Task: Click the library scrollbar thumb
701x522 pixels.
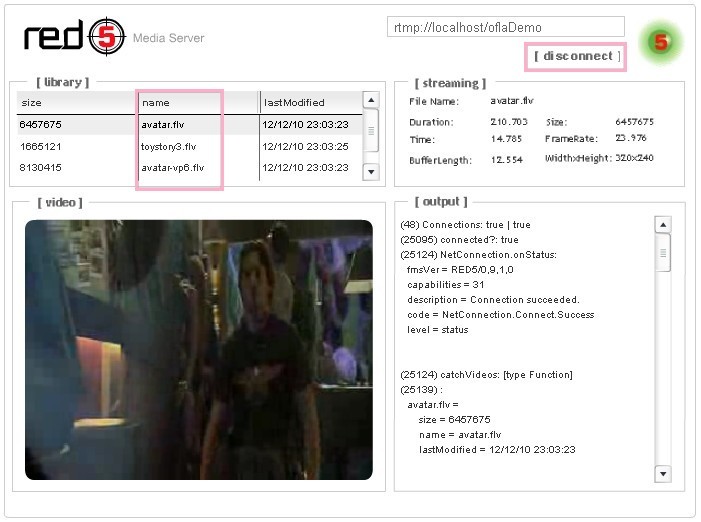Action: (x=371, y=130)
